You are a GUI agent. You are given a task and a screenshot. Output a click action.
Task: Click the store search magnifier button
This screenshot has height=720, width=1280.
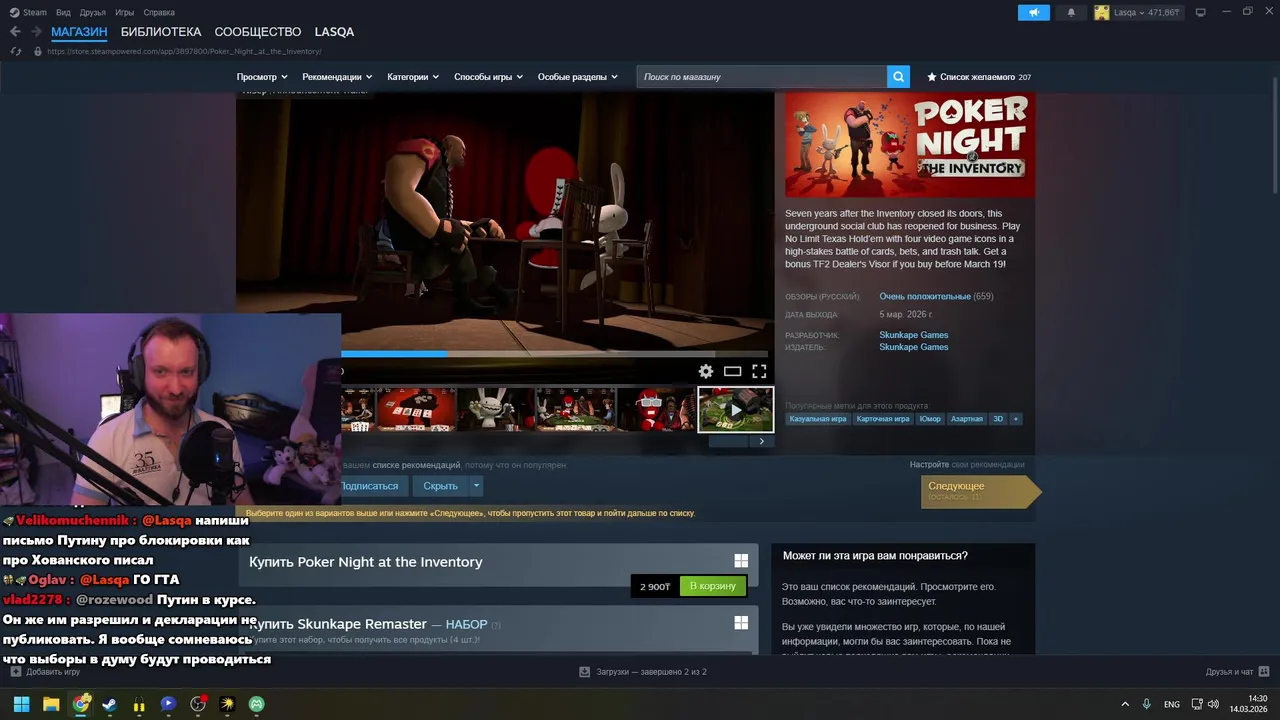pos(898,77)
